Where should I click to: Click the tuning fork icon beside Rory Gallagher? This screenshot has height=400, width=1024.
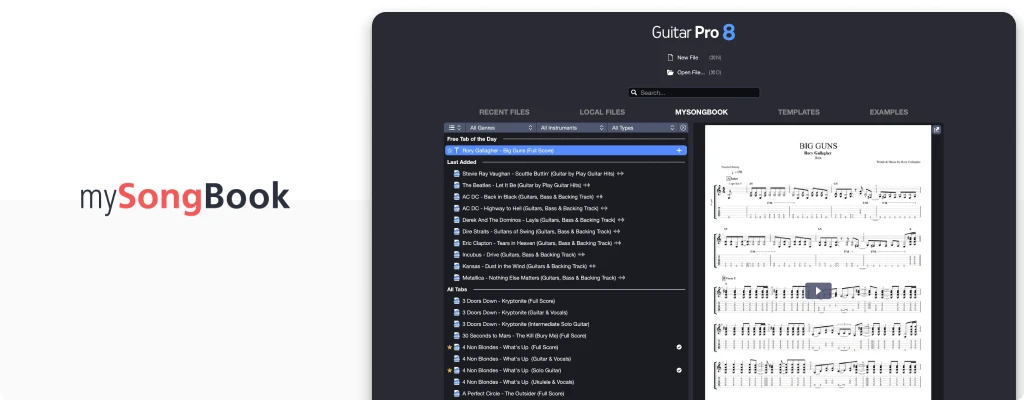pyautogui.click(x=457, y=150)
